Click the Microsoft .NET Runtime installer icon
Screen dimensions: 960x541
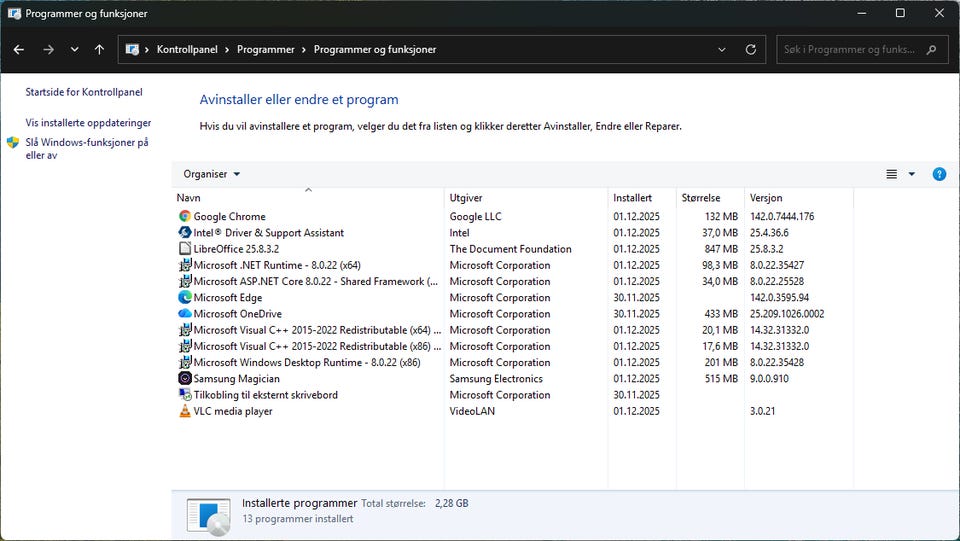184,265
